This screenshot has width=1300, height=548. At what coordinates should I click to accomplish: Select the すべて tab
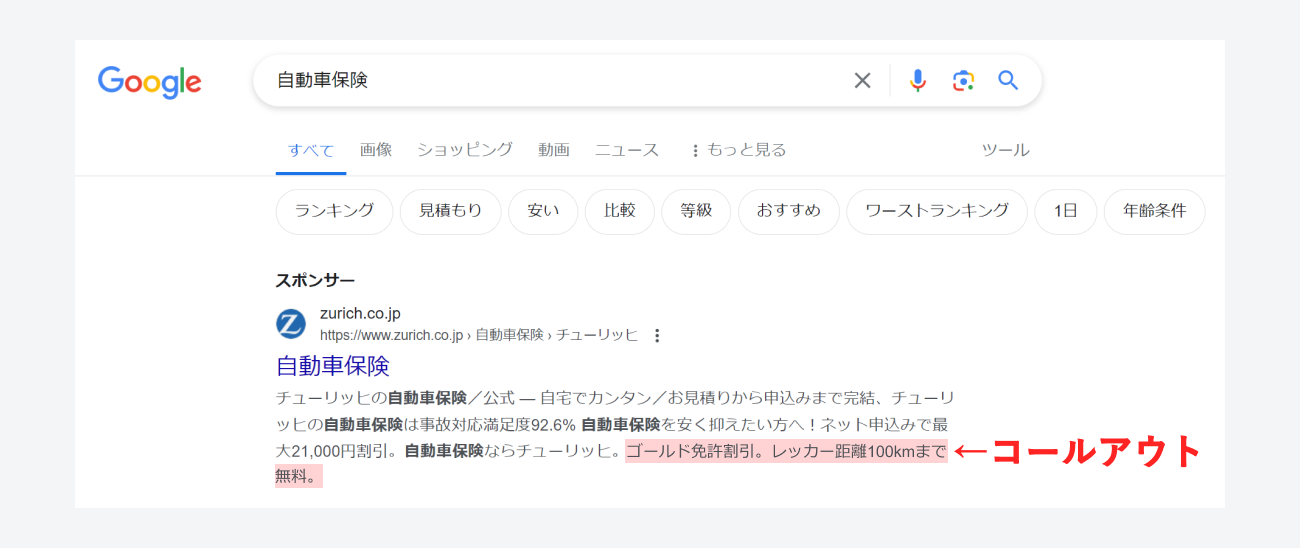311,150
